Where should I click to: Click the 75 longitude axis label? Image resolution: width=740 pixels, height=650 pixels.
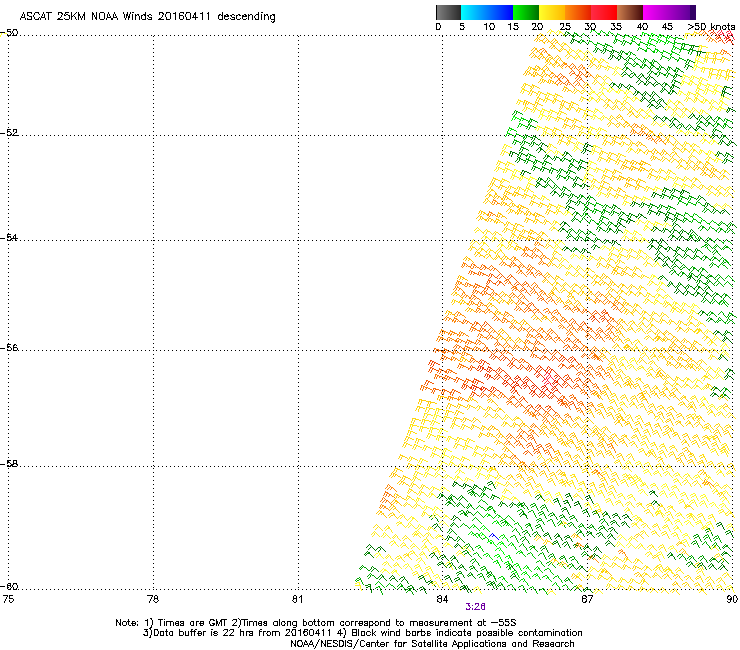click(8, 599)
